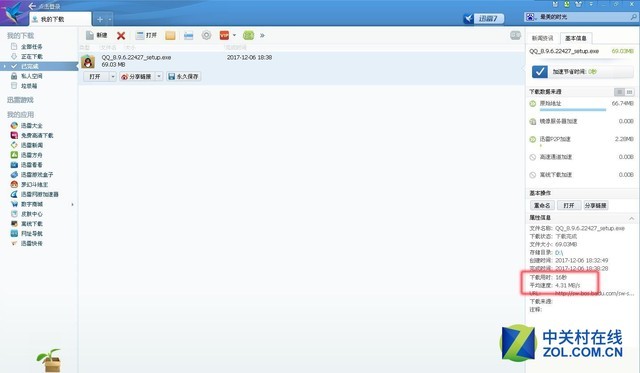Screen dimensions: 640x373
Task: Click the 永久保存 button
Action: coord(183,76)
